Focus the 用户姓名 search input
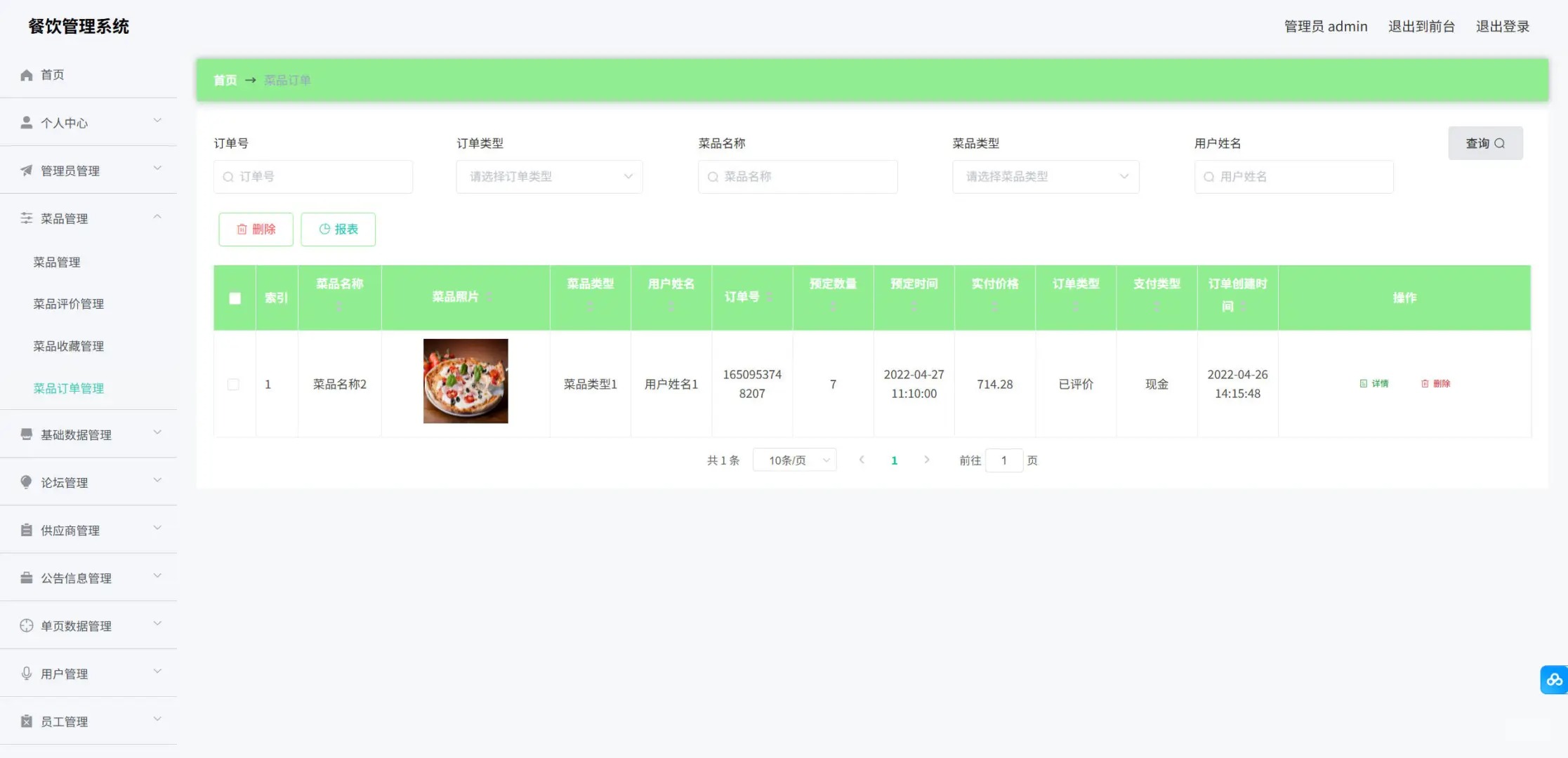Image resolution: width=1568 pixels, height=758 pixels. (x=1294, y=177)
